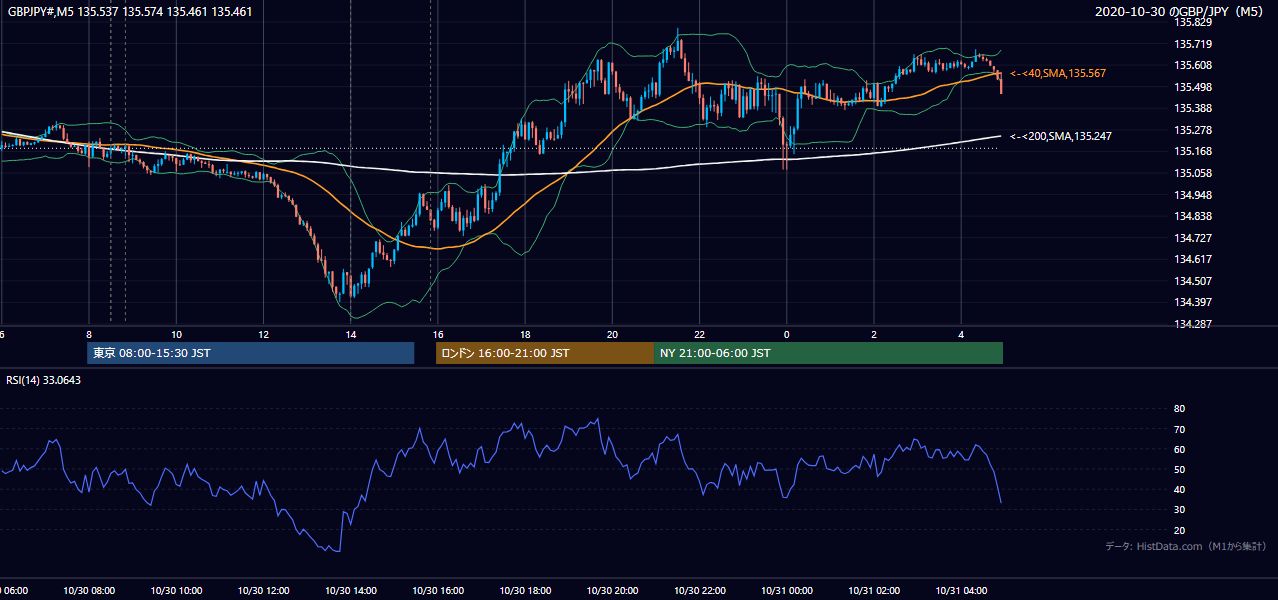Click price axis value 135.058
This screenshot has height=600, width=1278.
(x=1192, y=173)
